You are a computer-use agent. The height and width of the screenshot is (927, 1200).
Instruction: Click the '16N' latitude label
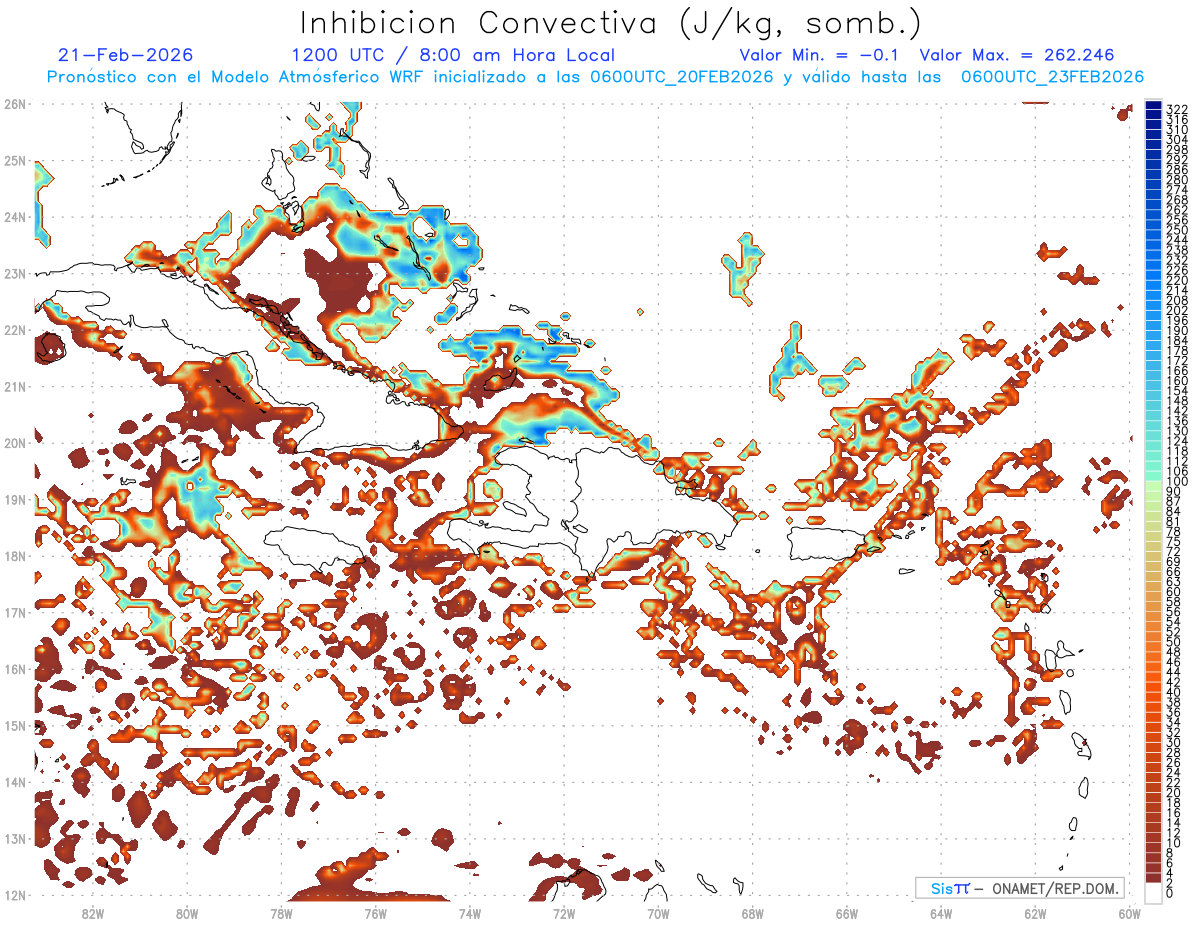coord(14,669)
